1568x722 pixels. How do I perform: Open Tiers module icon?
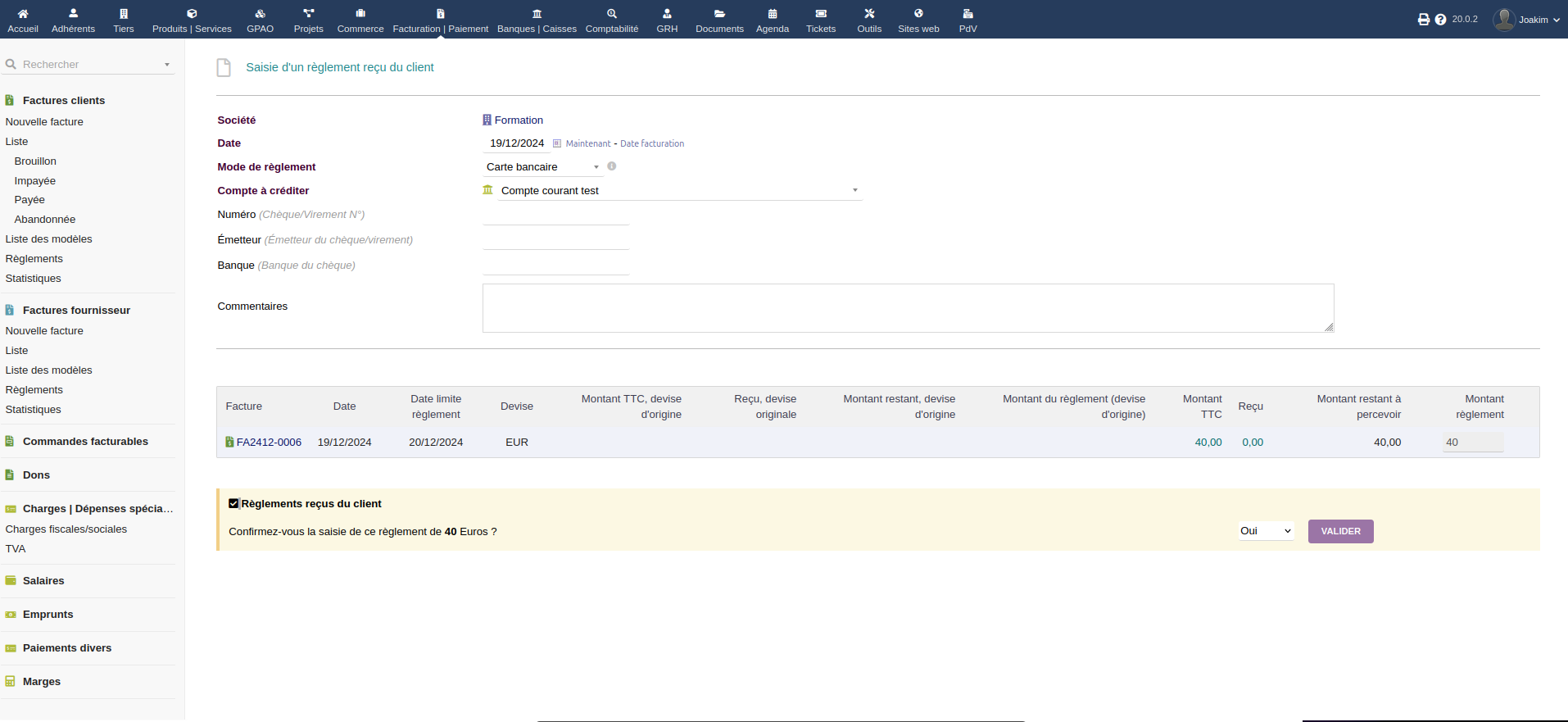click(124, 13)
